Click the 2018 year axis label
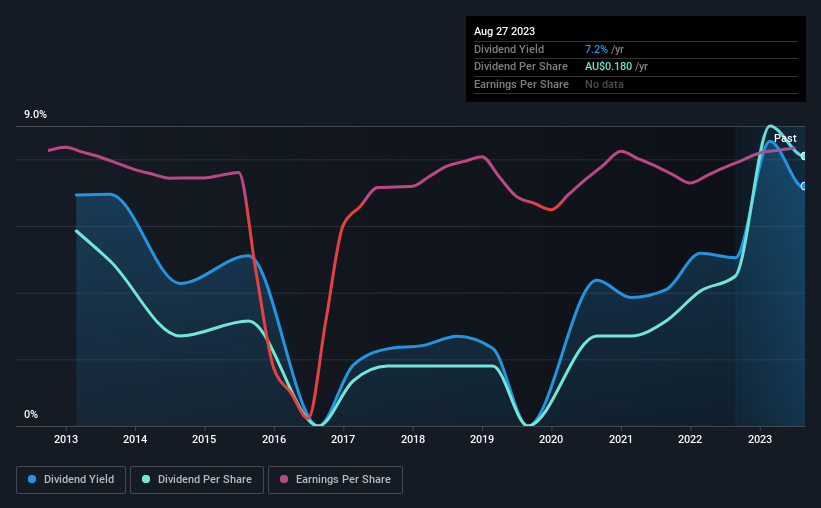This screenshot has height=508, width=821. coord(413,439)
